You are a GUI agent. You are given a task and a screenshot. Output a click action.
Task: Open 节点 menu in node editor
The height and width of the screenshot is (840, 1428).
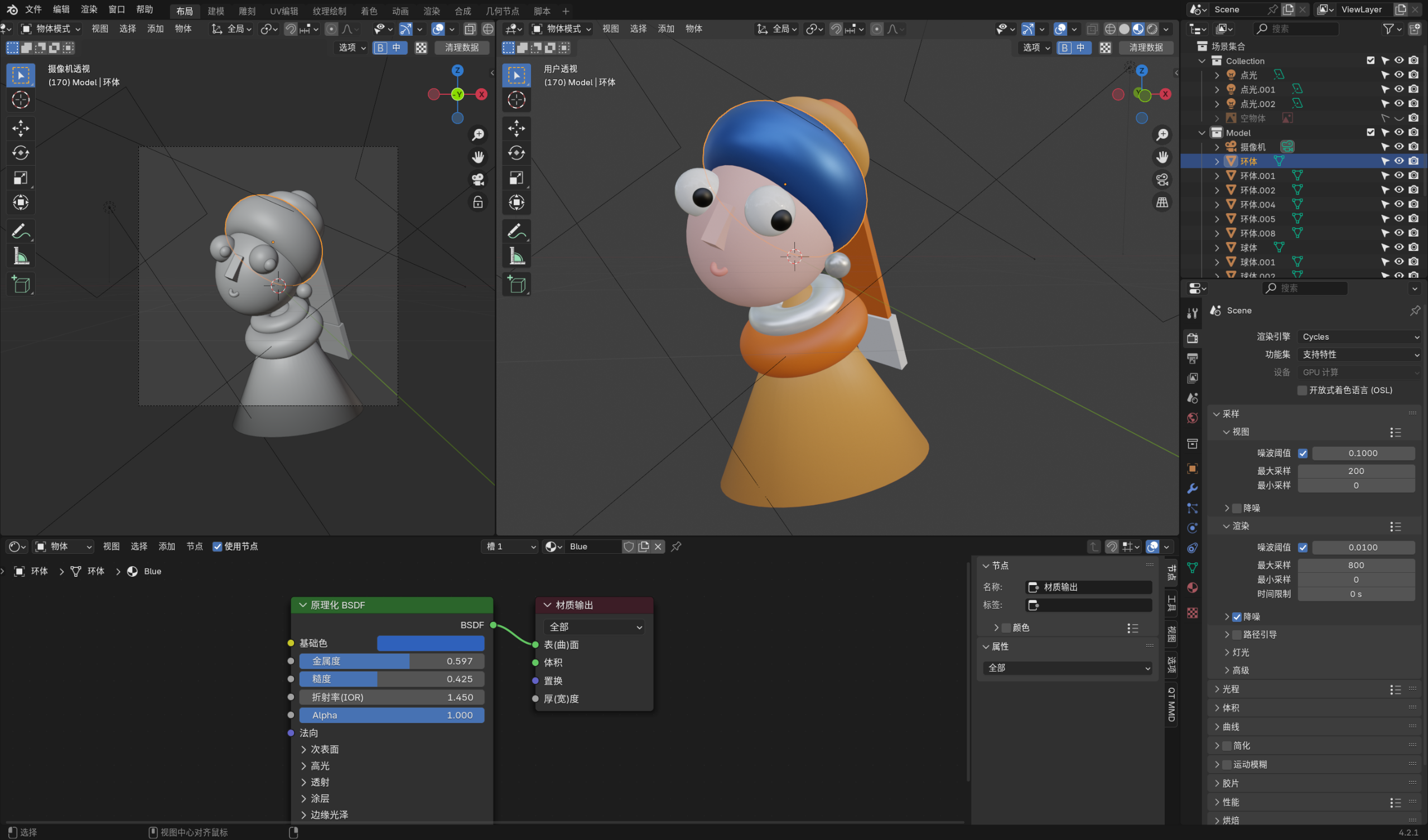(194, 547)
